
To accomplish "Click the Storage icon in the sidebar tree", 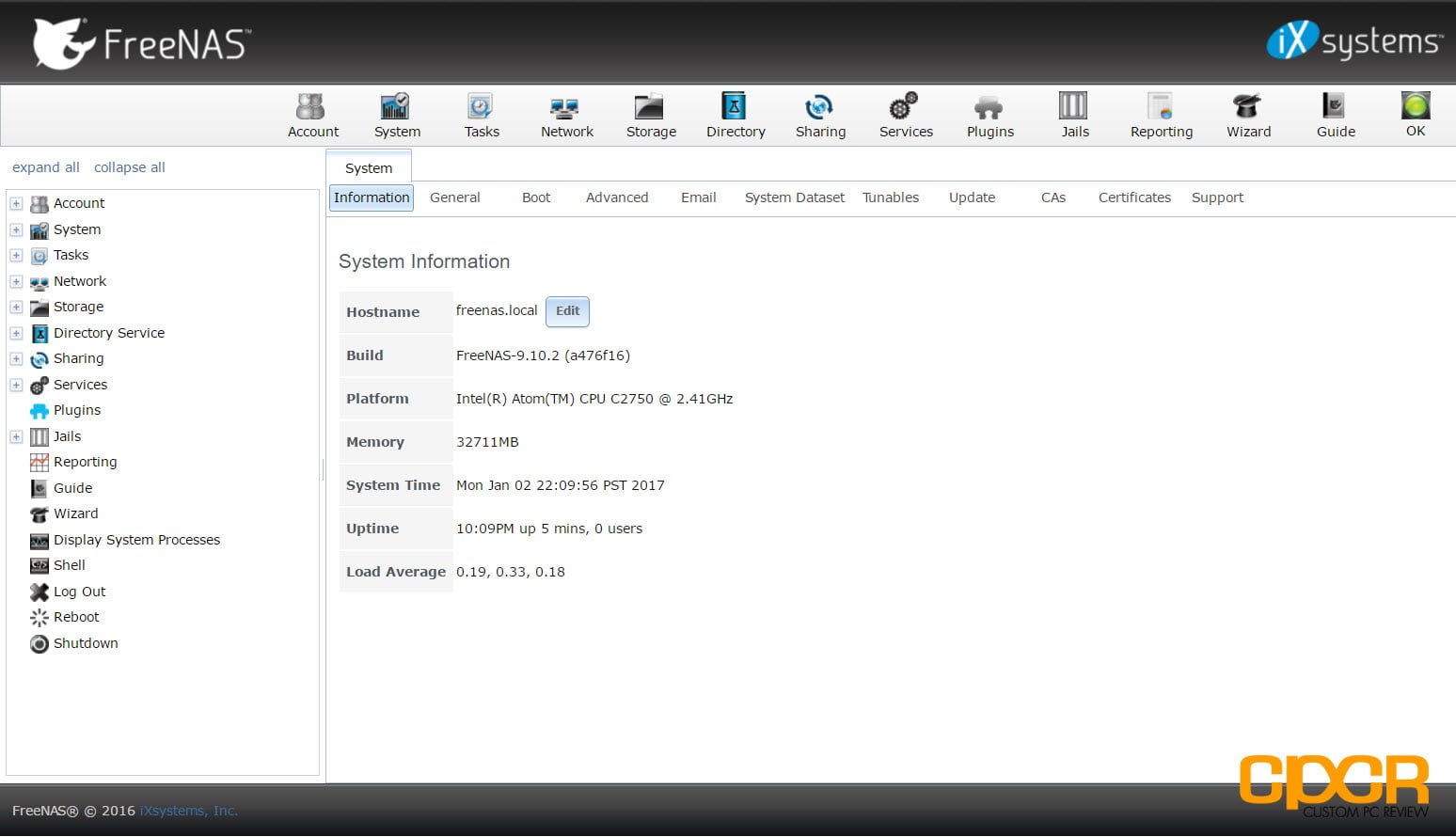I will coord(40,308).
